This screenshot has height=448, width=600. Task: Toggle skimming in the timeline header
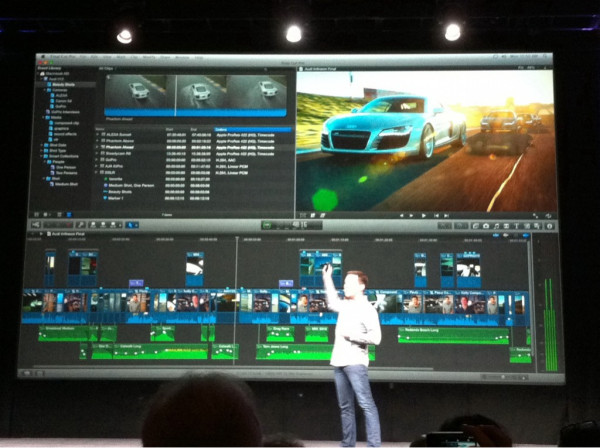click(x=496, y=235)
